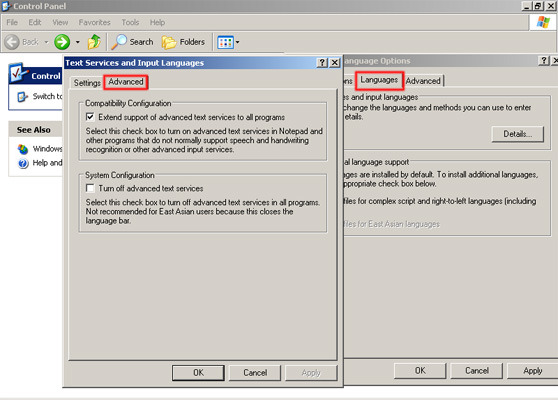Click the "System Configuration" group label
The height and width of the screenshot is (400, 558).
120,175
